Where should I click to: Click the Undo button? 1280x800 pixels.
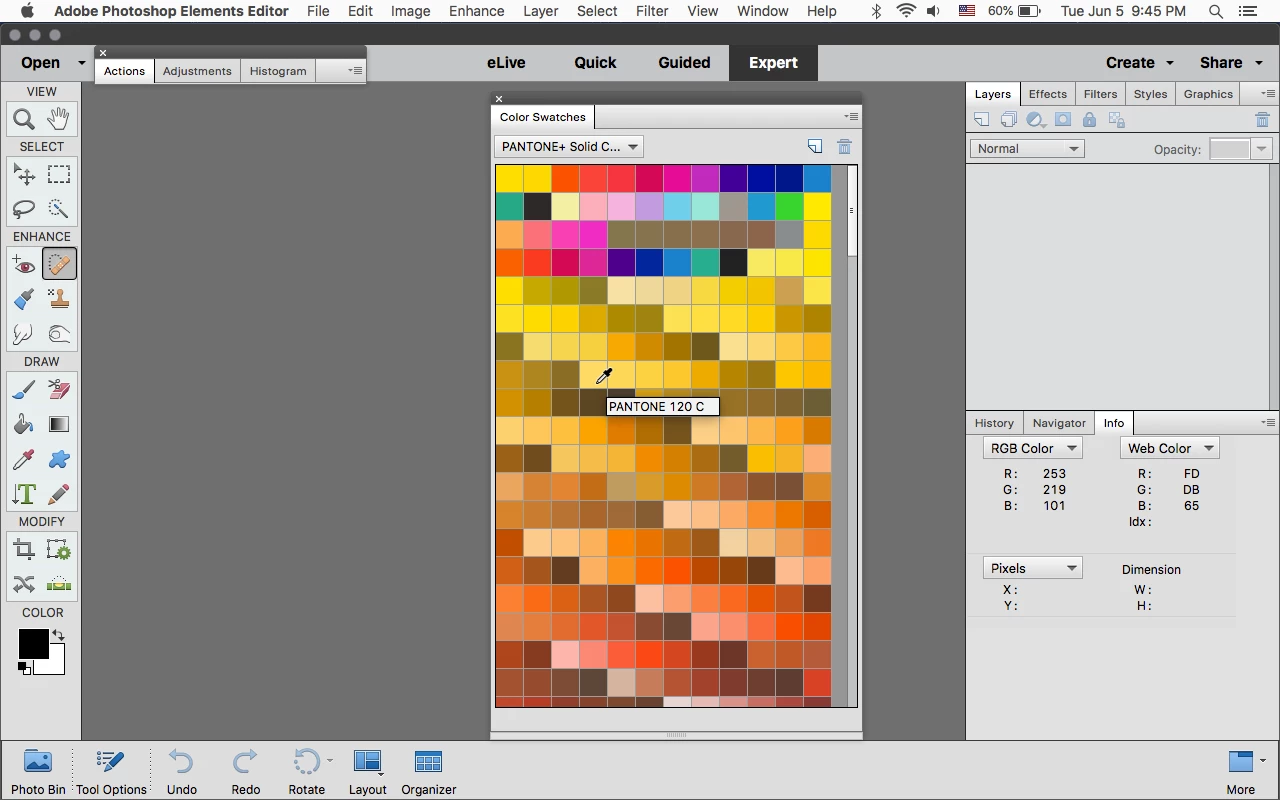(182, 772)
